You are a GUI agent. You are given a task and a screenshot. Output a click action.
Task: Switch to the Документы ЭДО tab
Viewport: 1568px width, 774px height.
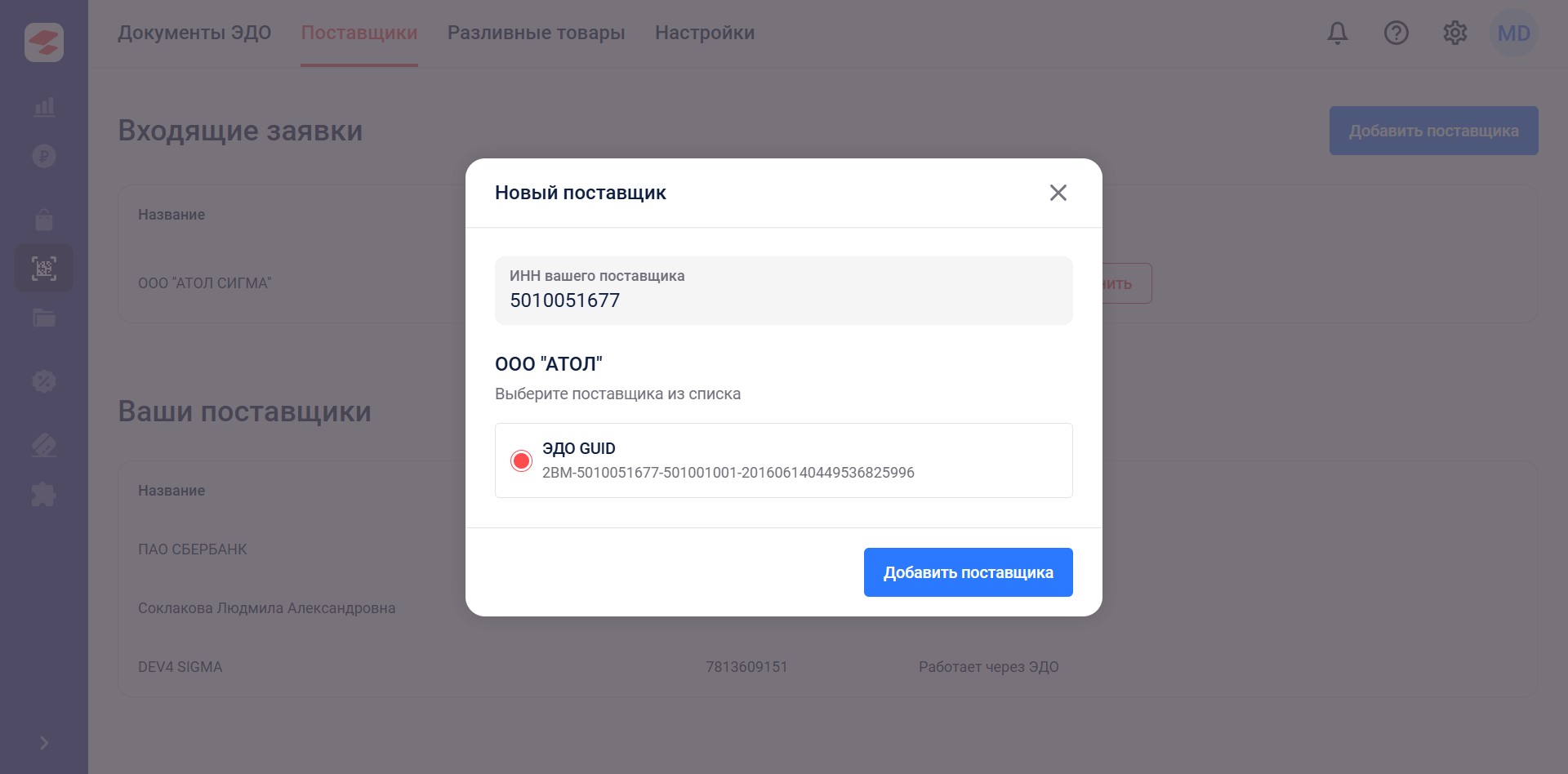pos(194,33)
